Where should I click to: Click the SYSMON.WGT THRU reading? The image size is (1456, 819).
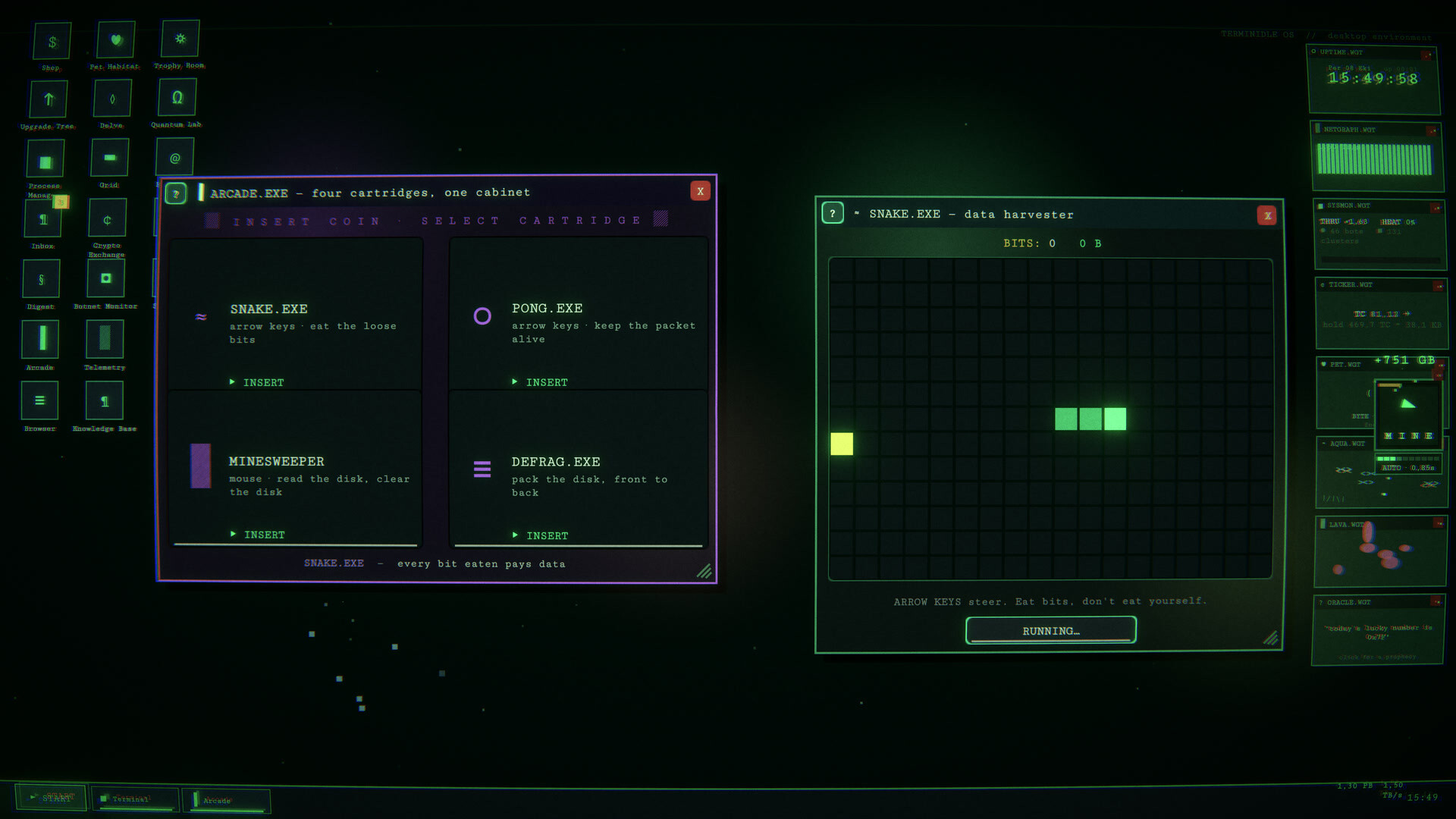pyautogui.click(x=1343, y=221)
